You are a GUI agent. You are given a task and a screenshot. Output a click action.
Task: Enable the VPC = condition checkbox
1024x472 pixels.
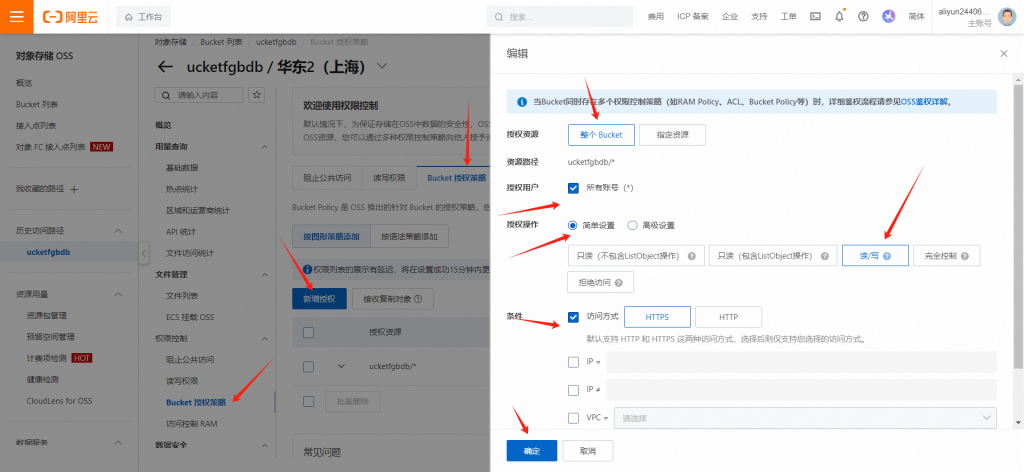573,418
